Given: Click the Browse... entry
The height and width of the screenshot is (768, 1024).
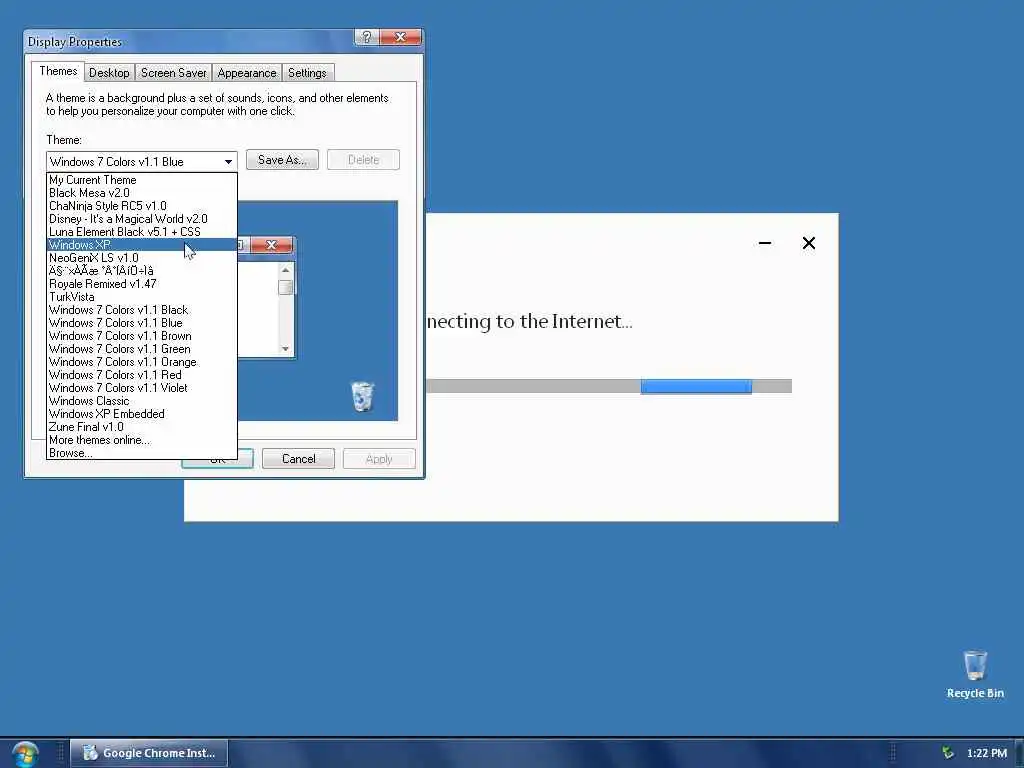Looking at the screenshot, I should point(142,453).
